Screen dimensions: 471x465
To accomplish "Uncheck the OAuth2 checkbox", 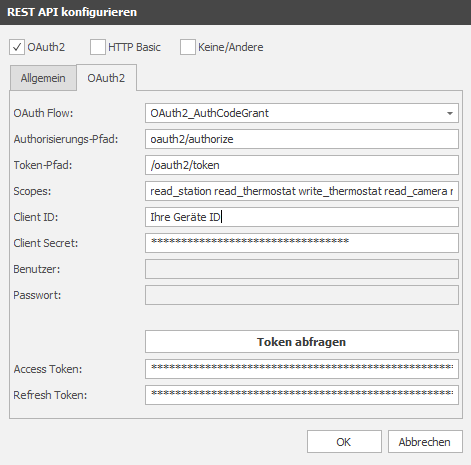I will click(x=17, y=47).
